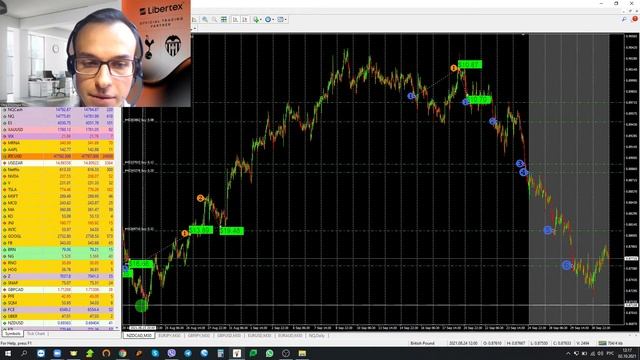Click the search magnifier at top right
The width and height of the screenshot is (640, 360).
tap(624, 19)
